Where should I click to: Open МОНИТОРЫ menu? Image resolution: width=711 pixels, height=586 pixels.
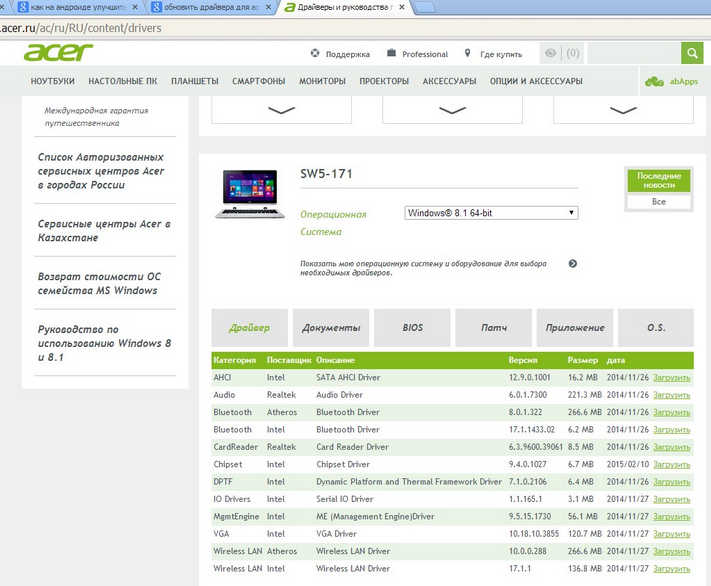[x=322, y=81]
